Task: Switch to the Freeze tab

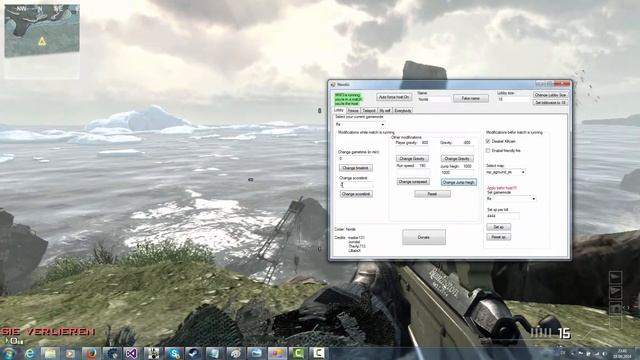Action: (x=353, y=111)
